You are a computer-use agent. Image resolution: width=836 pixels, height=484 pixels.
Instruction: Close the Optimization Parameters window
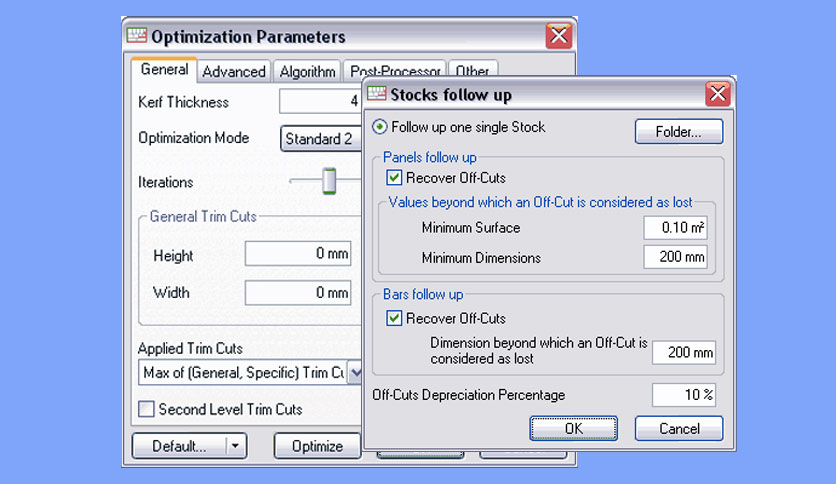(x=559, y=36)
